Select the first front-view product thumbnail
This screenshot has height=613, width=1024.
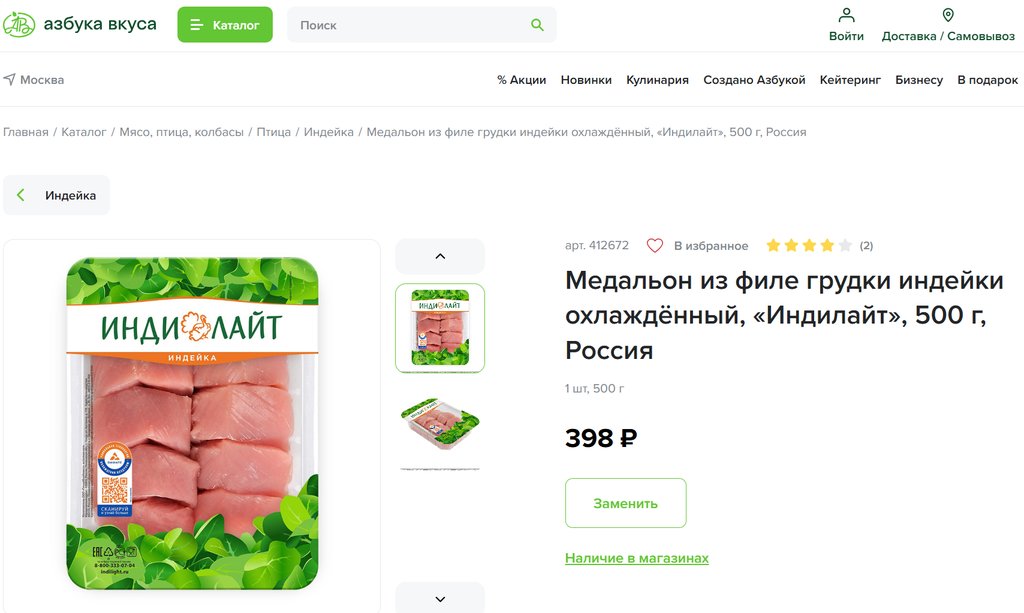[440, 328]
